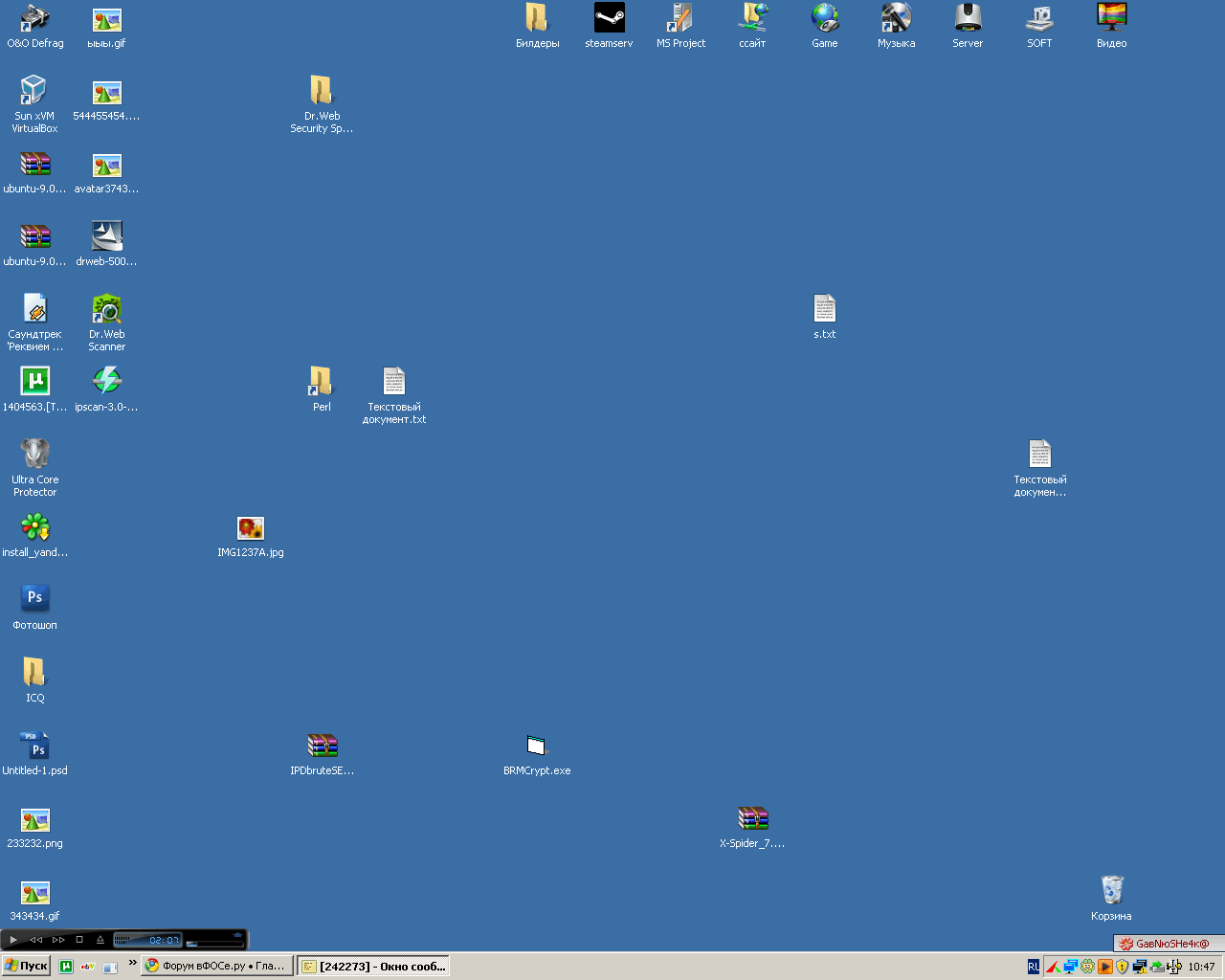
Task: Switch to the [242273] message window
Action: click(x=373, y=967)
